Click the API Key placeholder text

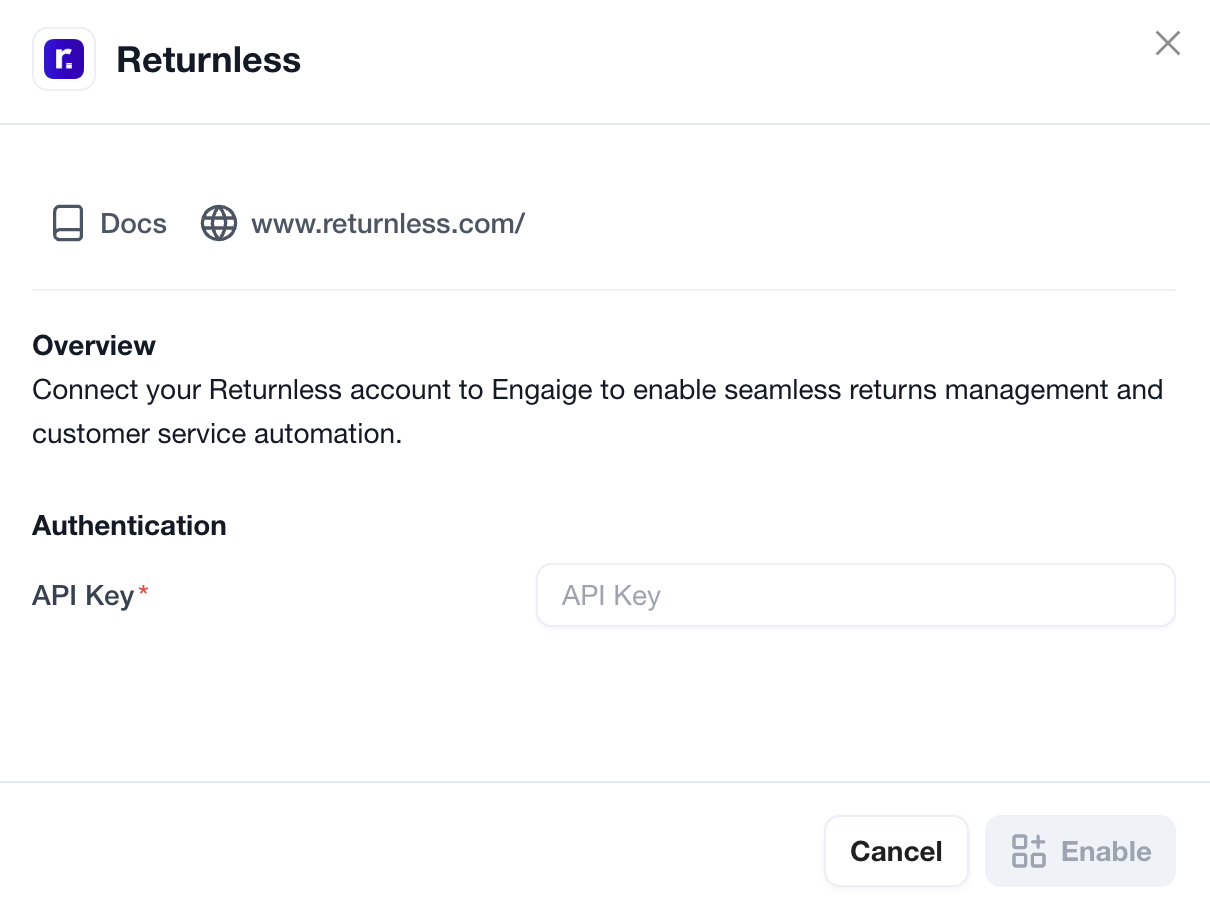[x=611, y=596]
